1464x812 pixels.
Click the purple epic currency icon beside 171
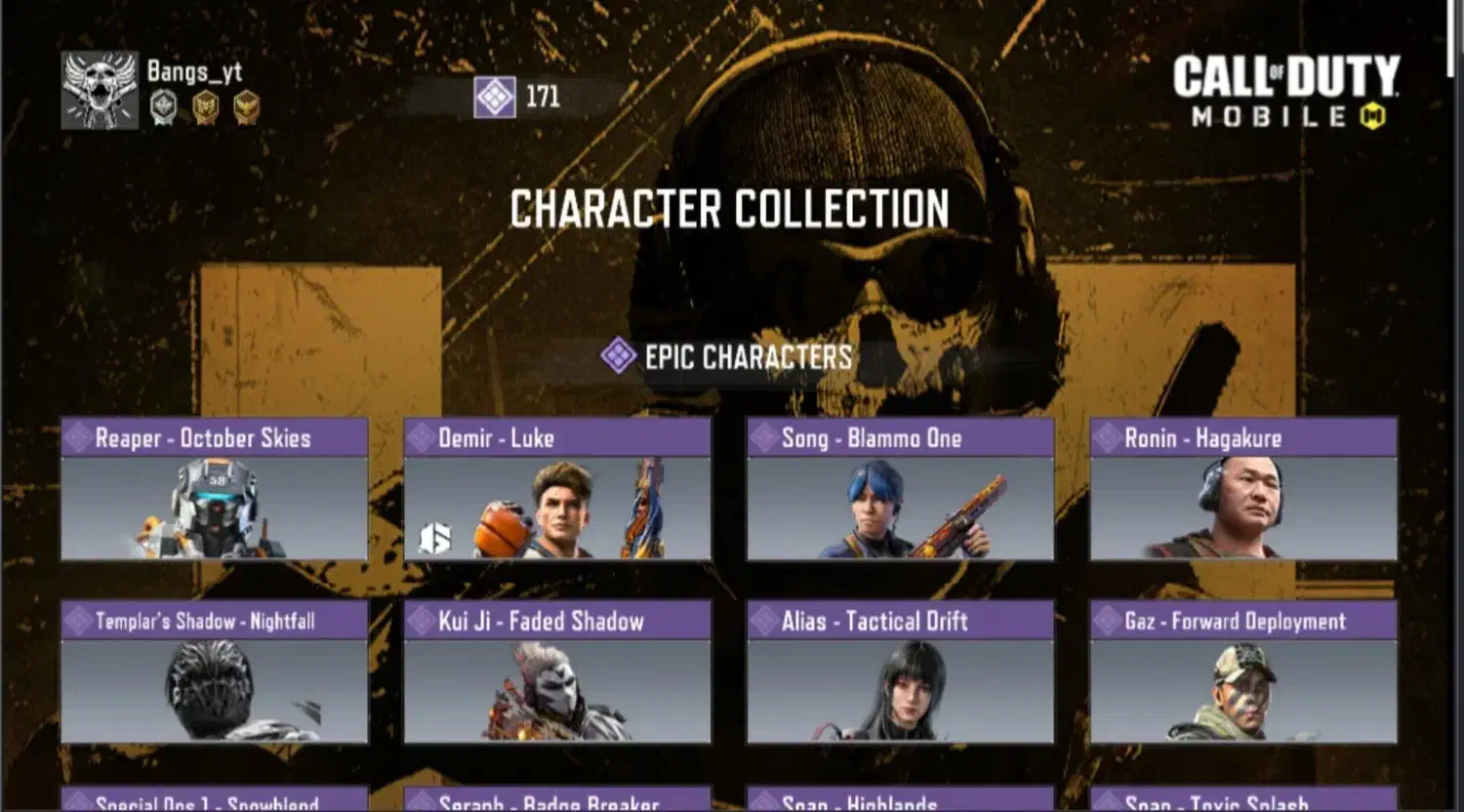[x=494, y=97]
